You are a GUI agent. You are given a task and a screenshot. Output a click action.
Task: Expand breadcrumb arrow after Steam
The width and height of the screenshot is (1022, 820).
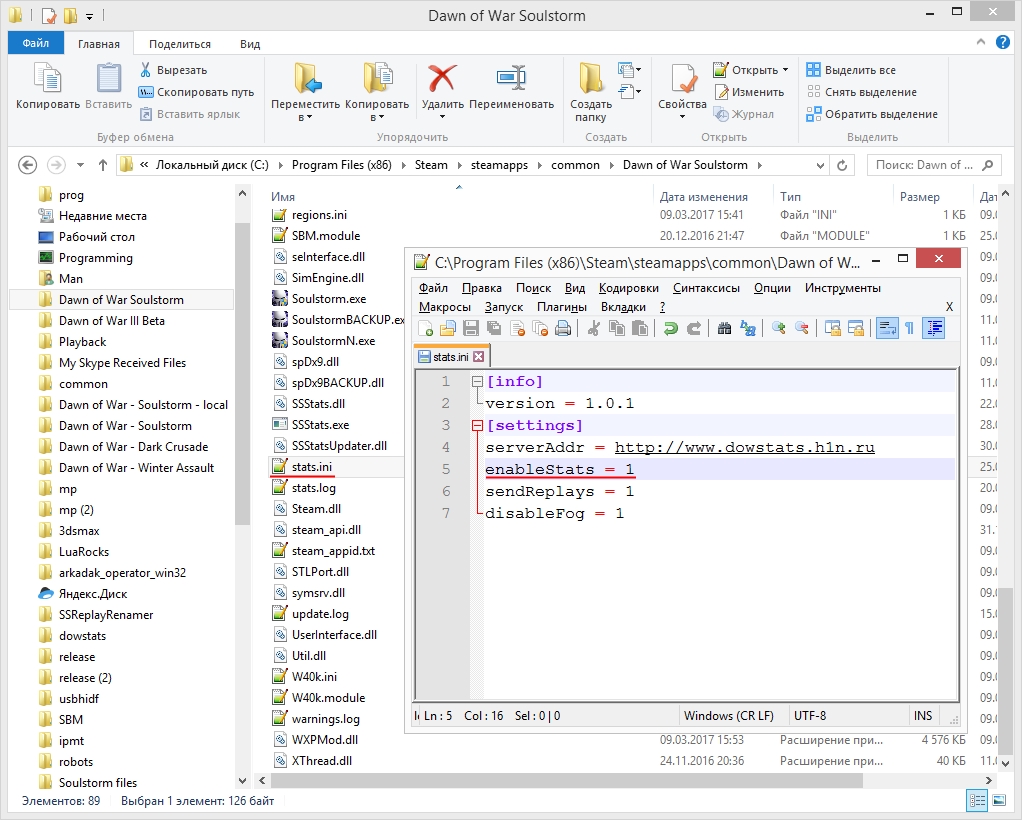(459, 166)
